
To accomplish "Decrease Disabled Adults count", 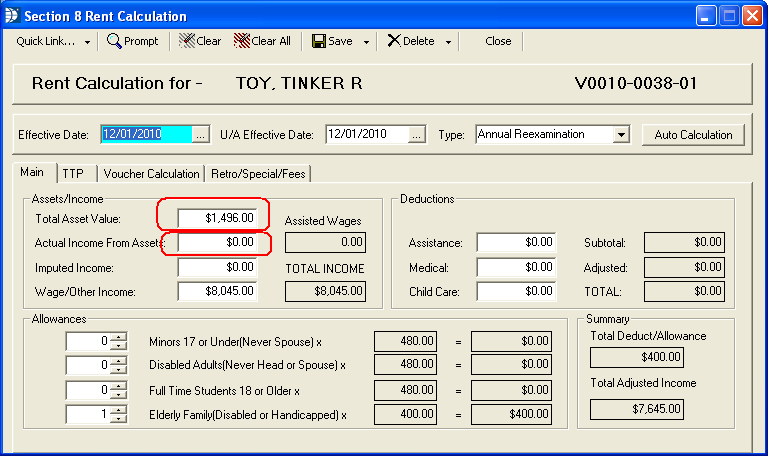I will tap(119, 369).
